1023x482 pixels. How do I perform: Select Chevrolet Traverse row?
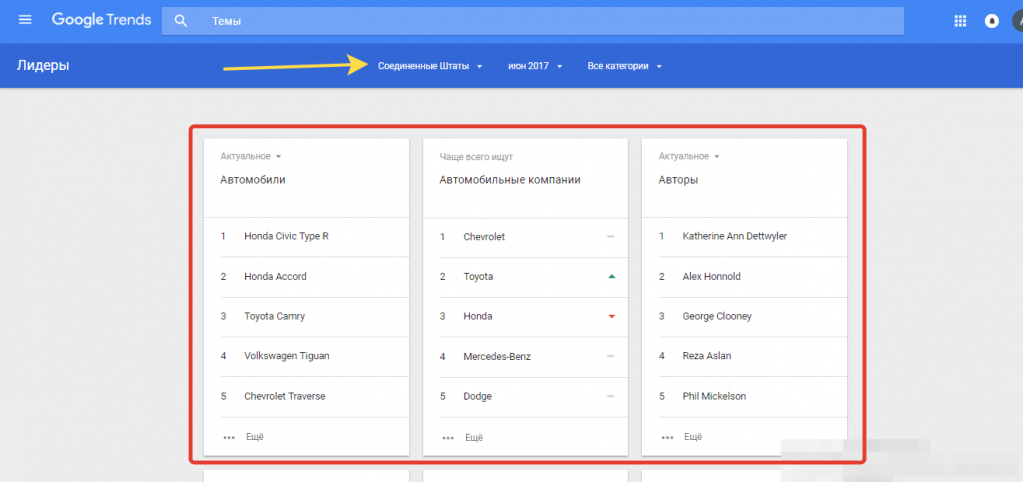(x=307, y=397)
